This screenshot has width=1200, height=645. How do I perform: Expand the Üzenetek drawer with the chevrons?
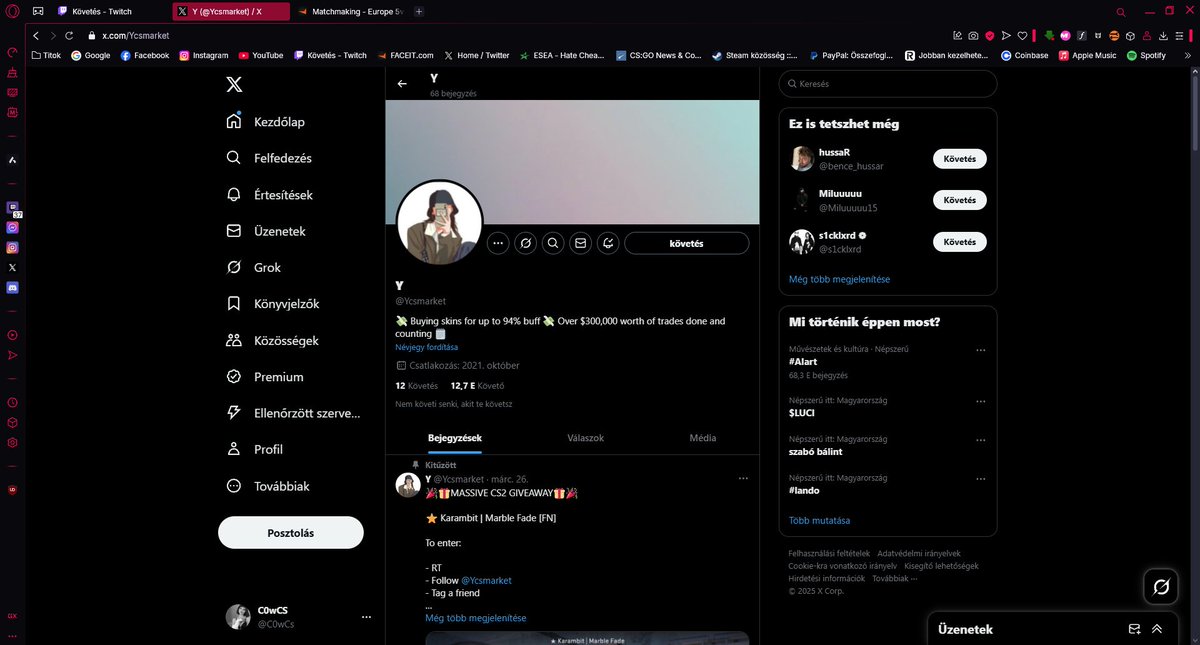[1157, 629]
